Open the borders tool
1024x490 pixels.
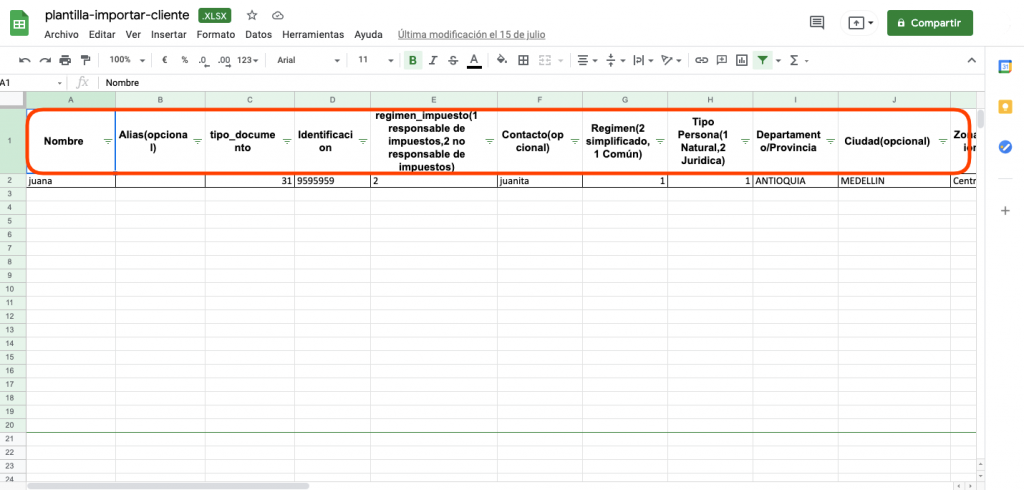coord(523,60)
